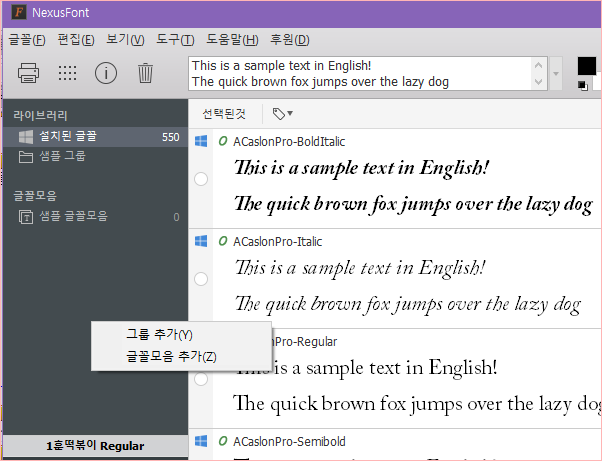Click the OpenType icon of ACaslonPro-BoldItalic
The width and height of the screenshot is (602, 461).
click(223, 141)
